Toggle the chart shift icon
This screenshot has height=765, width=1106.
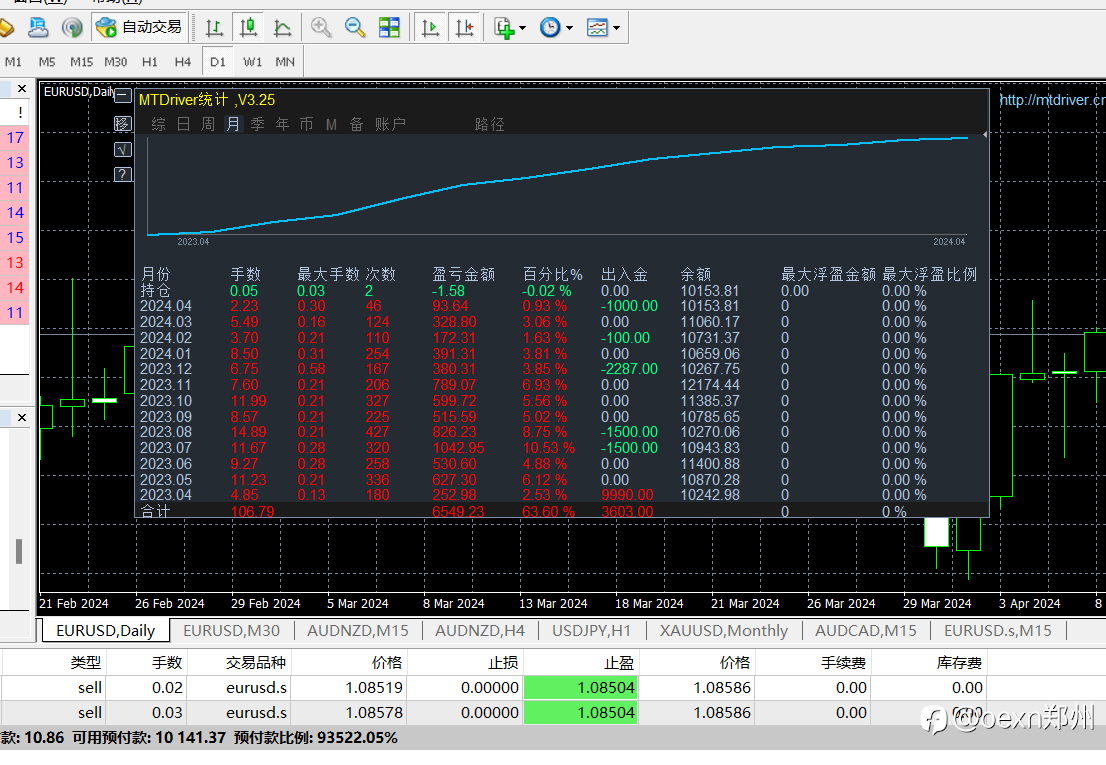[464, 27]
